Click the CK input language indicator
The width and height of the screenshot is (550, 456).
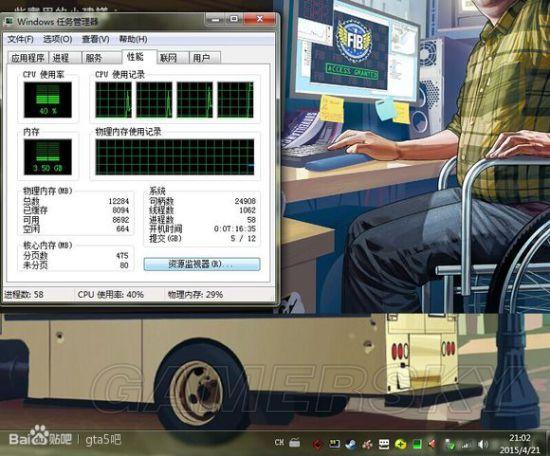coord(279,443)
